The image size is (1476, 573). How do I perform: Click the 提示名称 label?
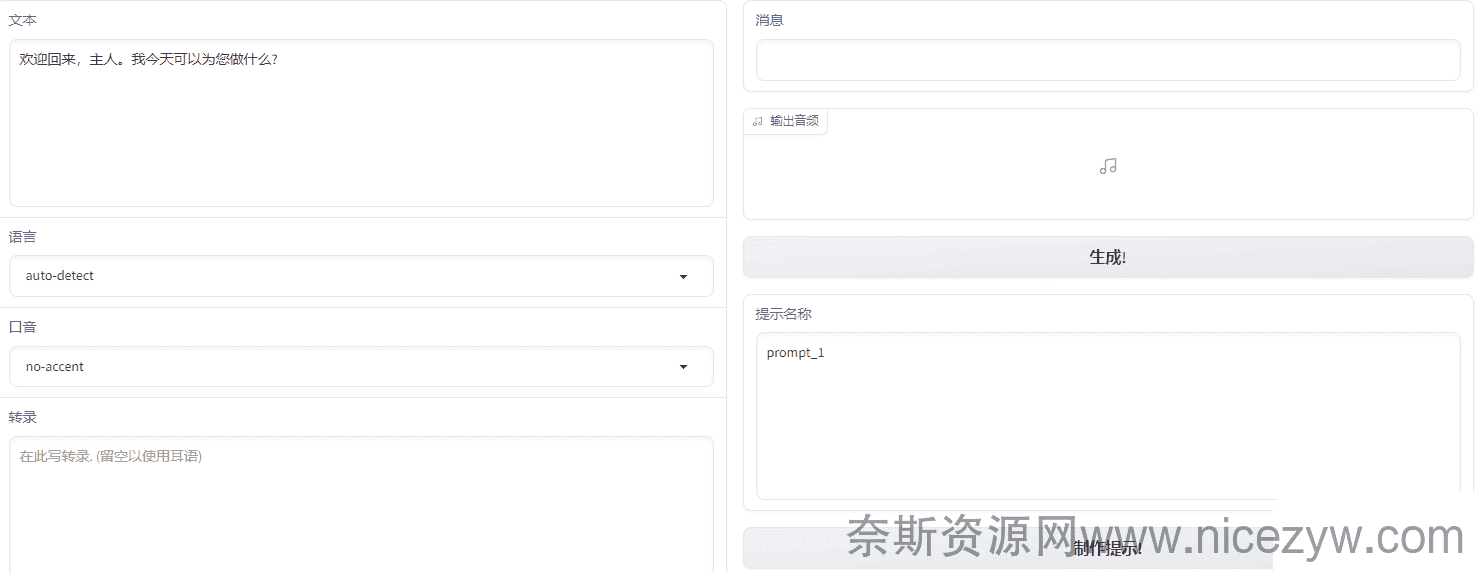click(x=783, y=314)
